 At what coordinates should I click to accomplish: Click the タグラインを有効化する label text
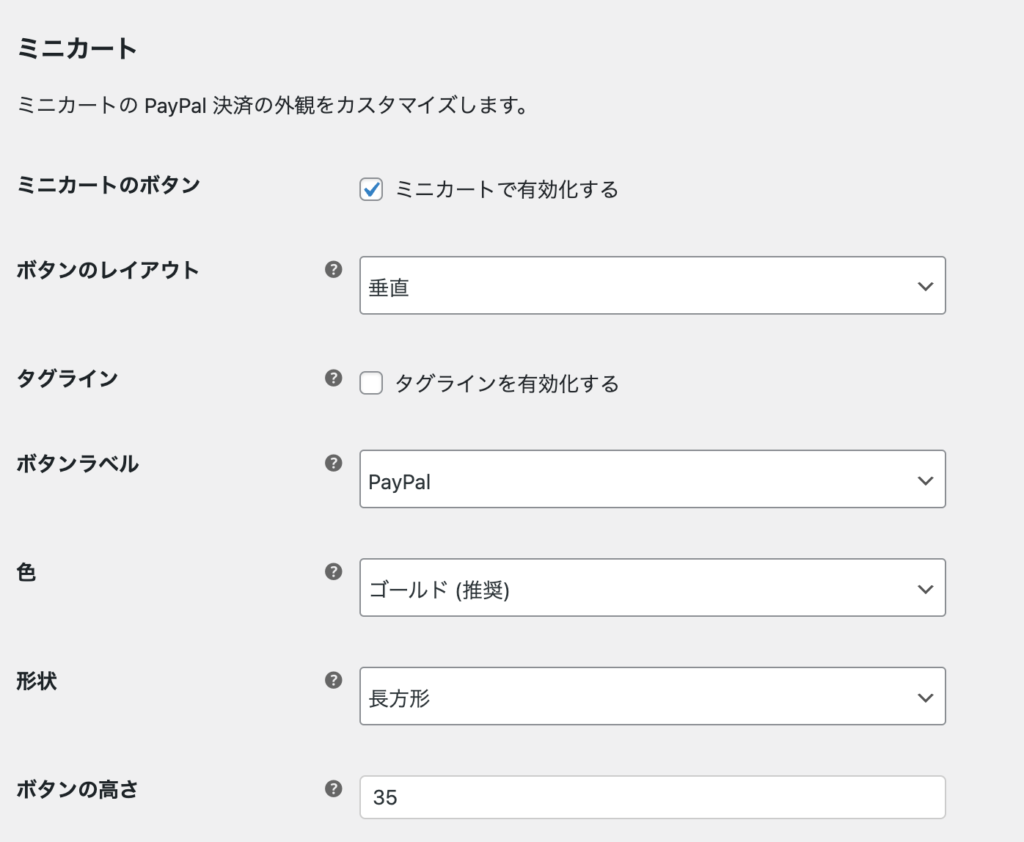pos(507,383)
